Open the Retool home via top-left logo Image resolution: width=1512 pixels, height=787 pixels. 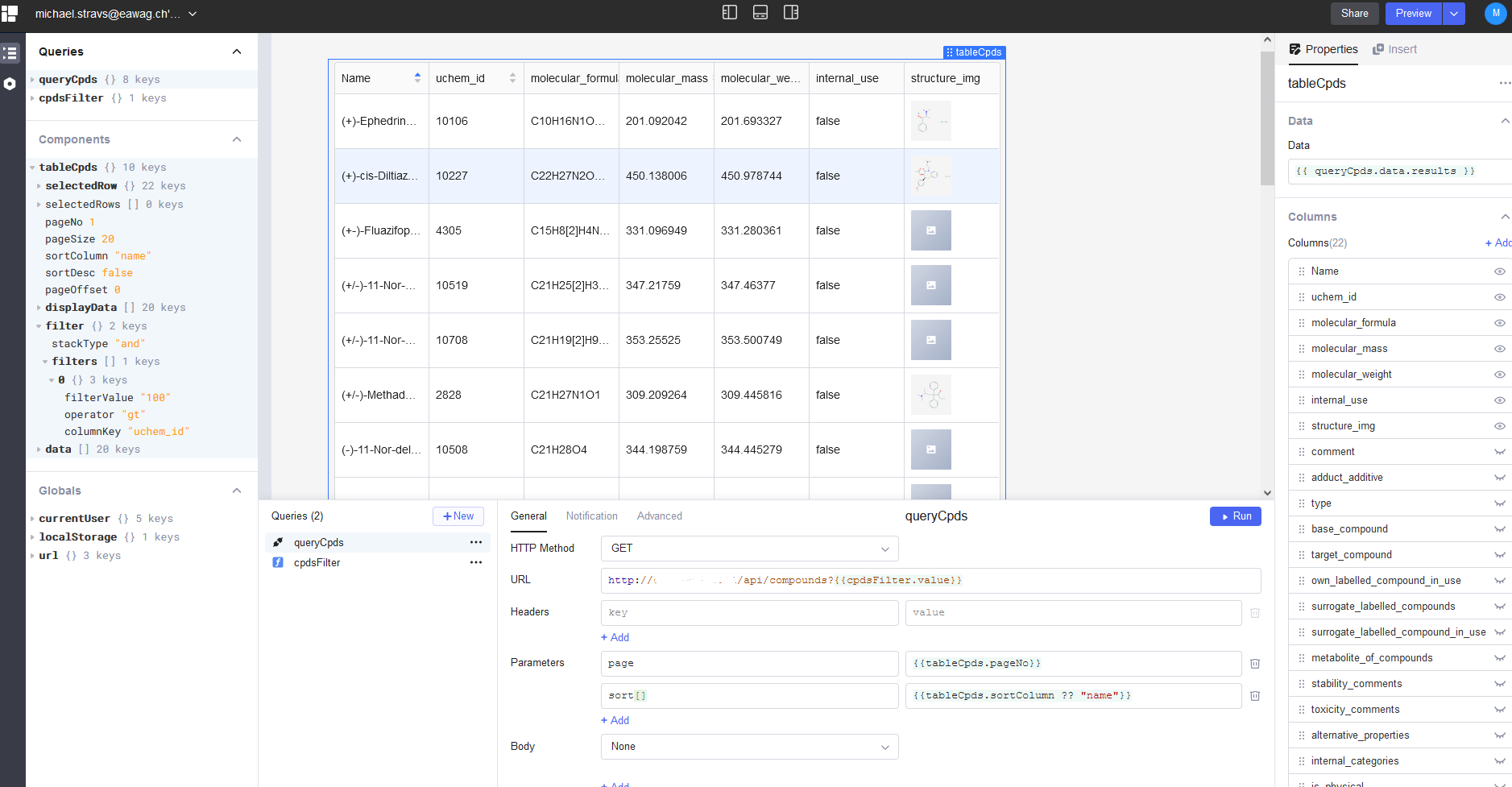tap(10, 13)
